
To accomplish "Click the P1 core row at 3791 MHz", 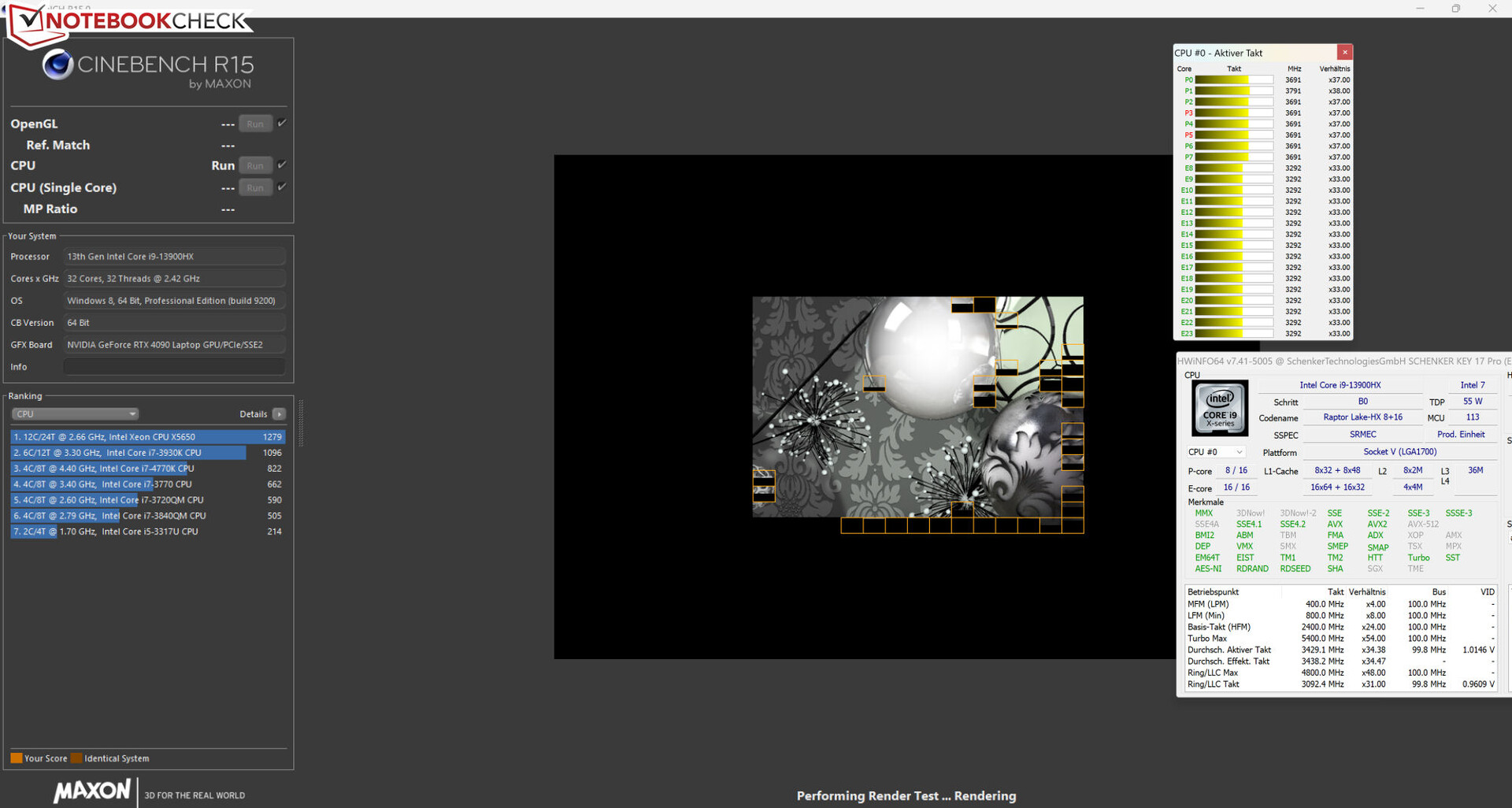I will tap(1264, 91).
